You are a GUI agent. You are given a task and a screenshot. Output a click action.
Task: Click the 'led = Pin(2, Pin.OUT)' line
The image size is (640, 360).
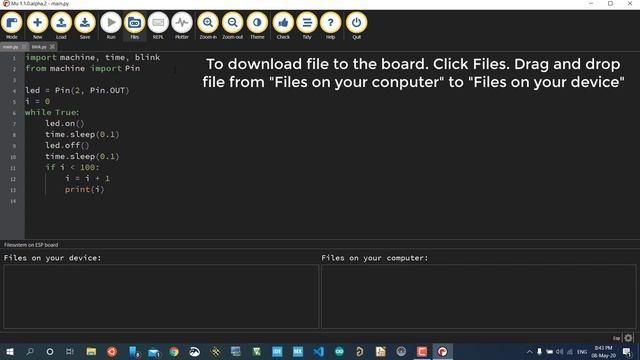(77, 90)
